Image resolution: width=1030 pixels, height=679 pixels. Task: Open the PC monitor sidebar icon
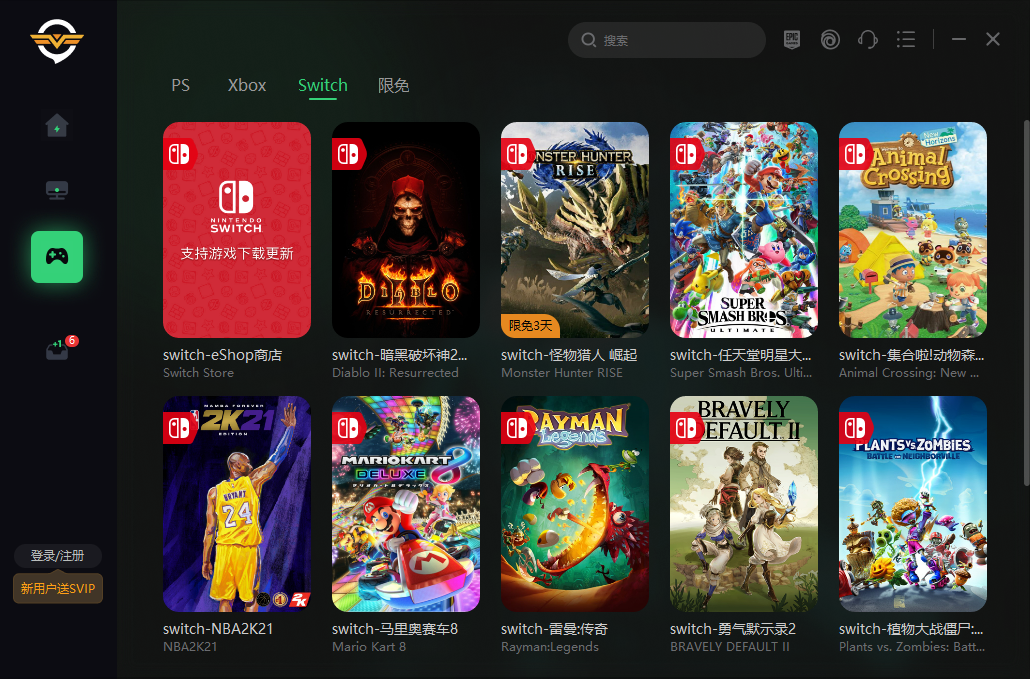coord(57,190)
